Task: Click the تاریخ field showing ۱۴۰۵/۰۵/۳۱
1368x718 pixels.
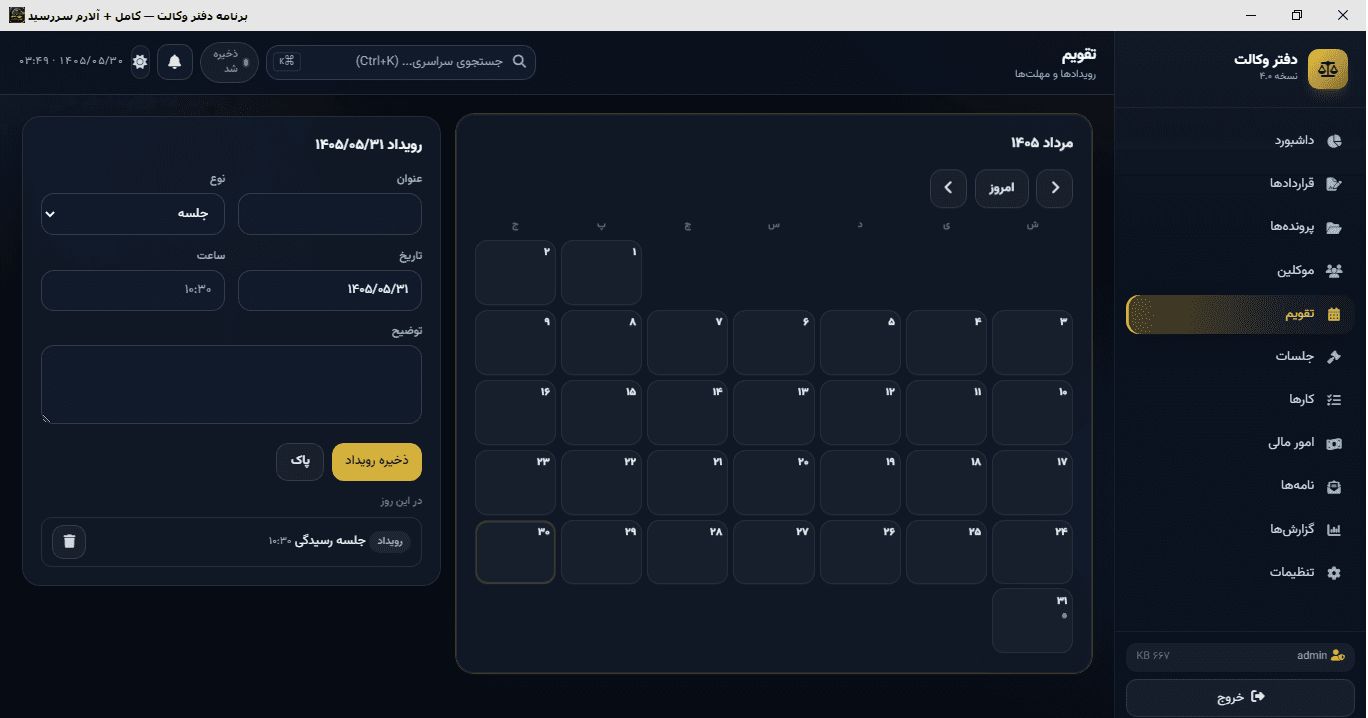Action: click(330, 290)
